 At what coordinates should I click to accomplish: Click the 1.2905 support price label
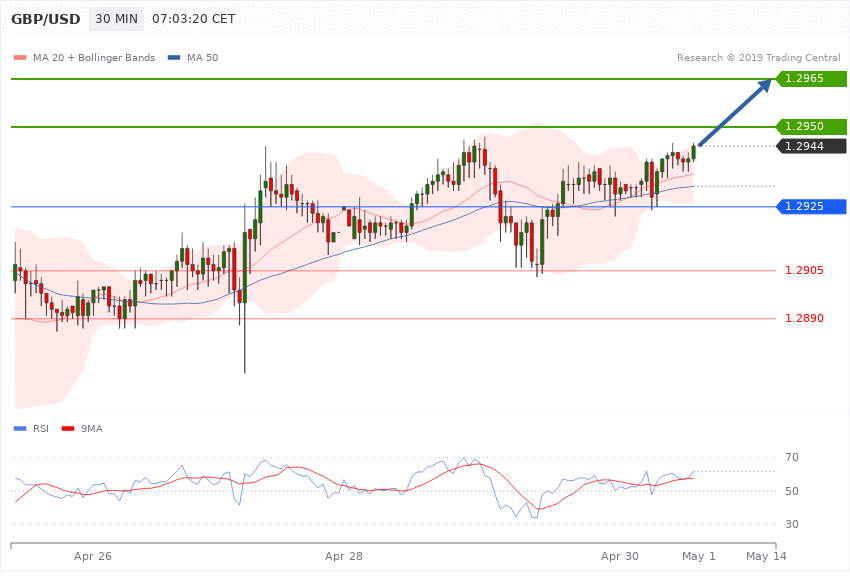[804, 270]
